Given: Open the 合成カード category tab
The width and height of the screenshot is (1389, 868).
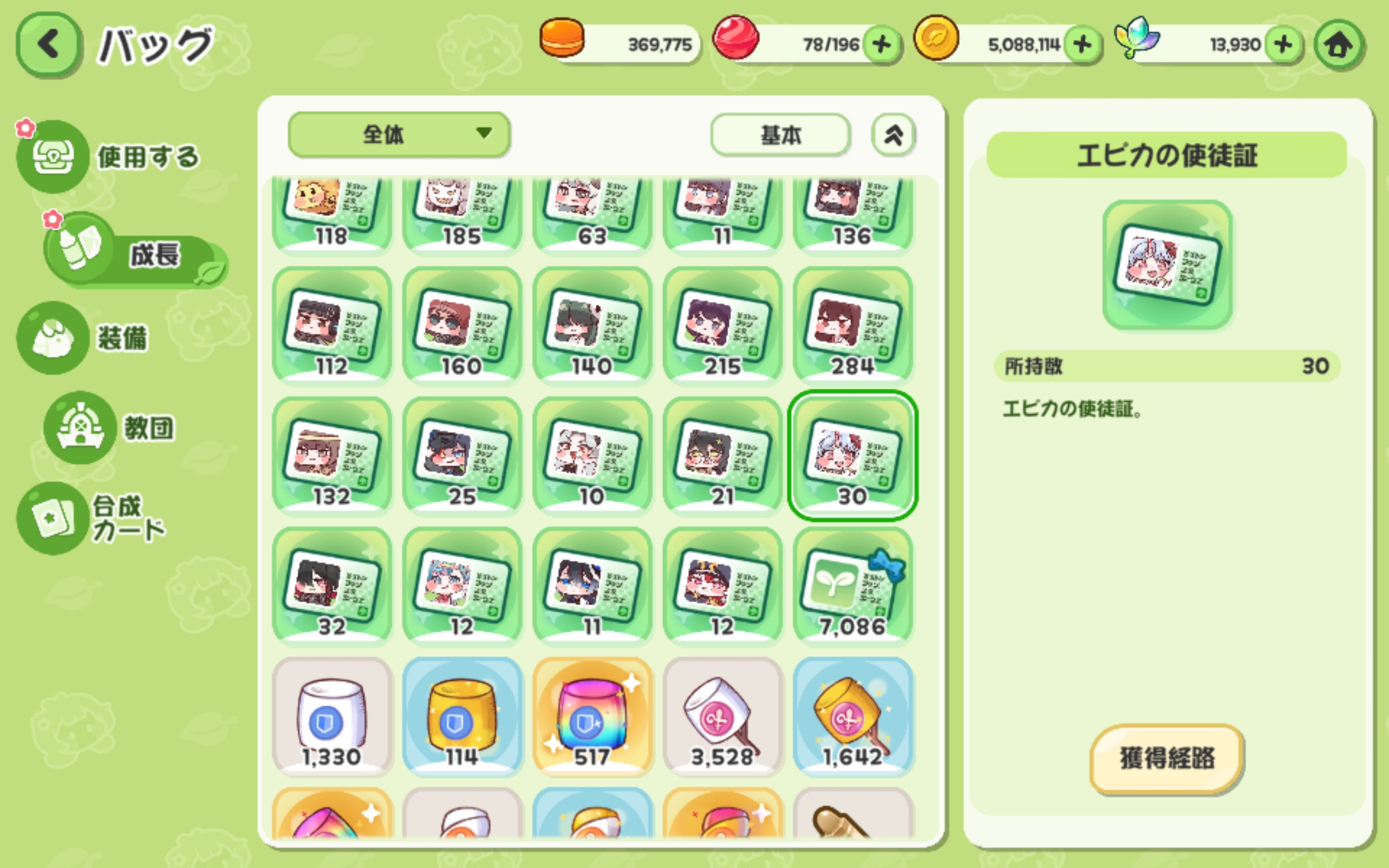Looking at the screenshot, I should click(92, 519).
